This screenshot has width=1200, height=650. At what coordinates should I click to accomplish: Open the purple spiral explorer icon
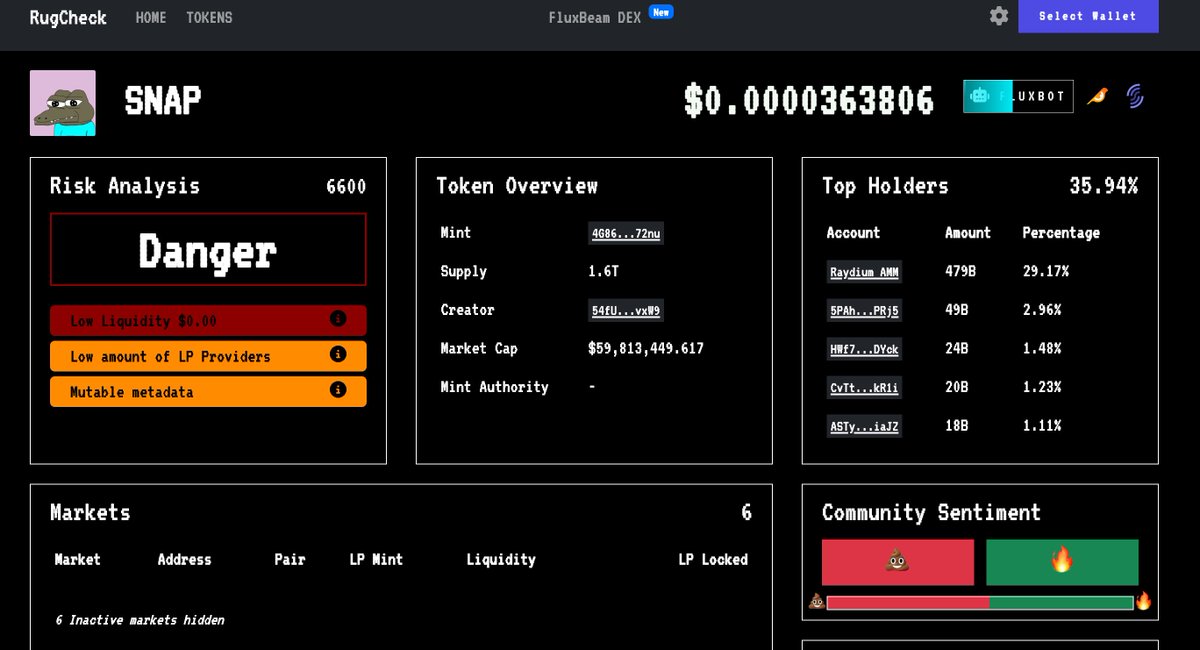click(1135, 96)
